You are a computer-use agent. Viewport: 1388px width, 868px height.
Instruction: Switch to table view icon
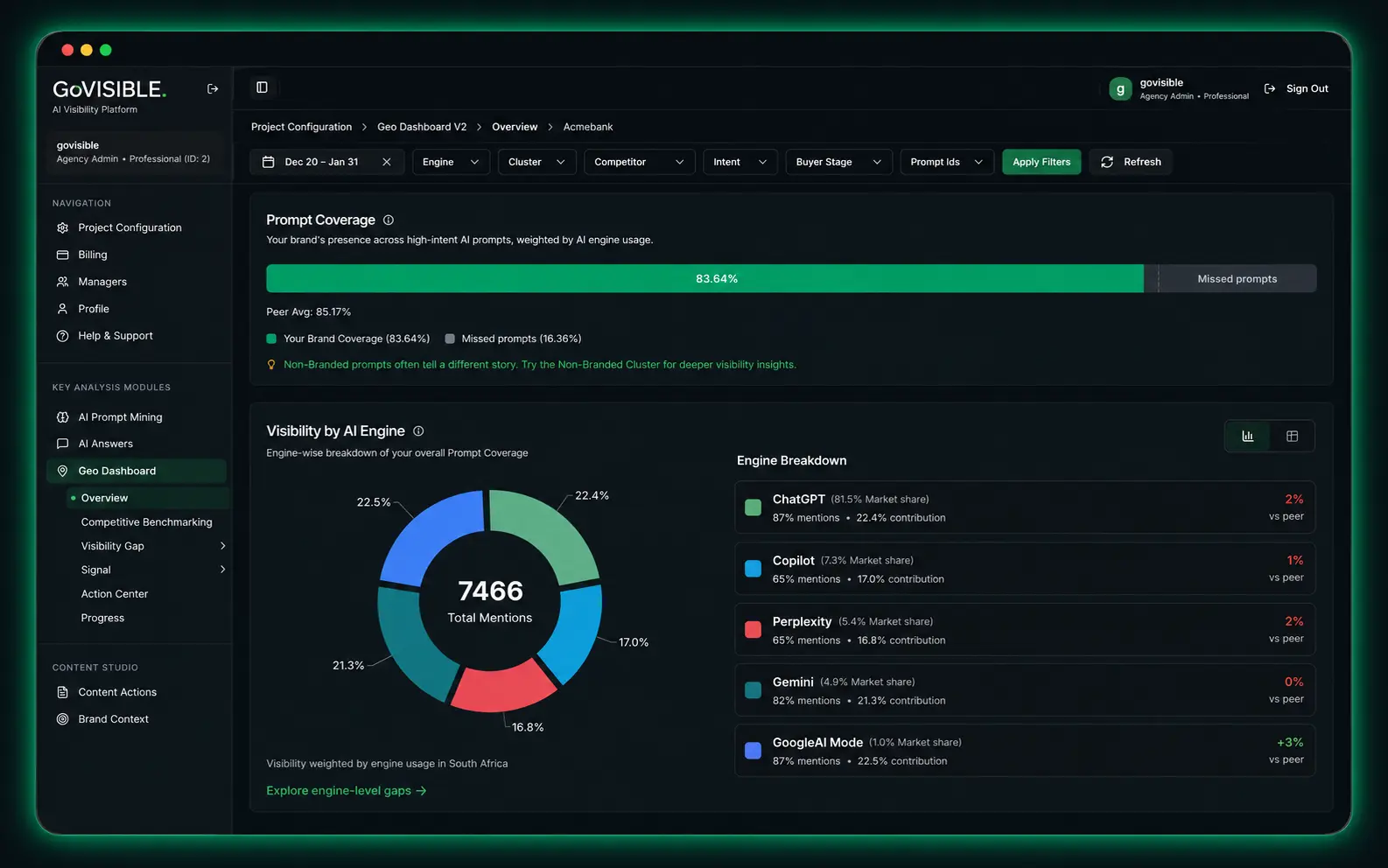(1292, 436)
